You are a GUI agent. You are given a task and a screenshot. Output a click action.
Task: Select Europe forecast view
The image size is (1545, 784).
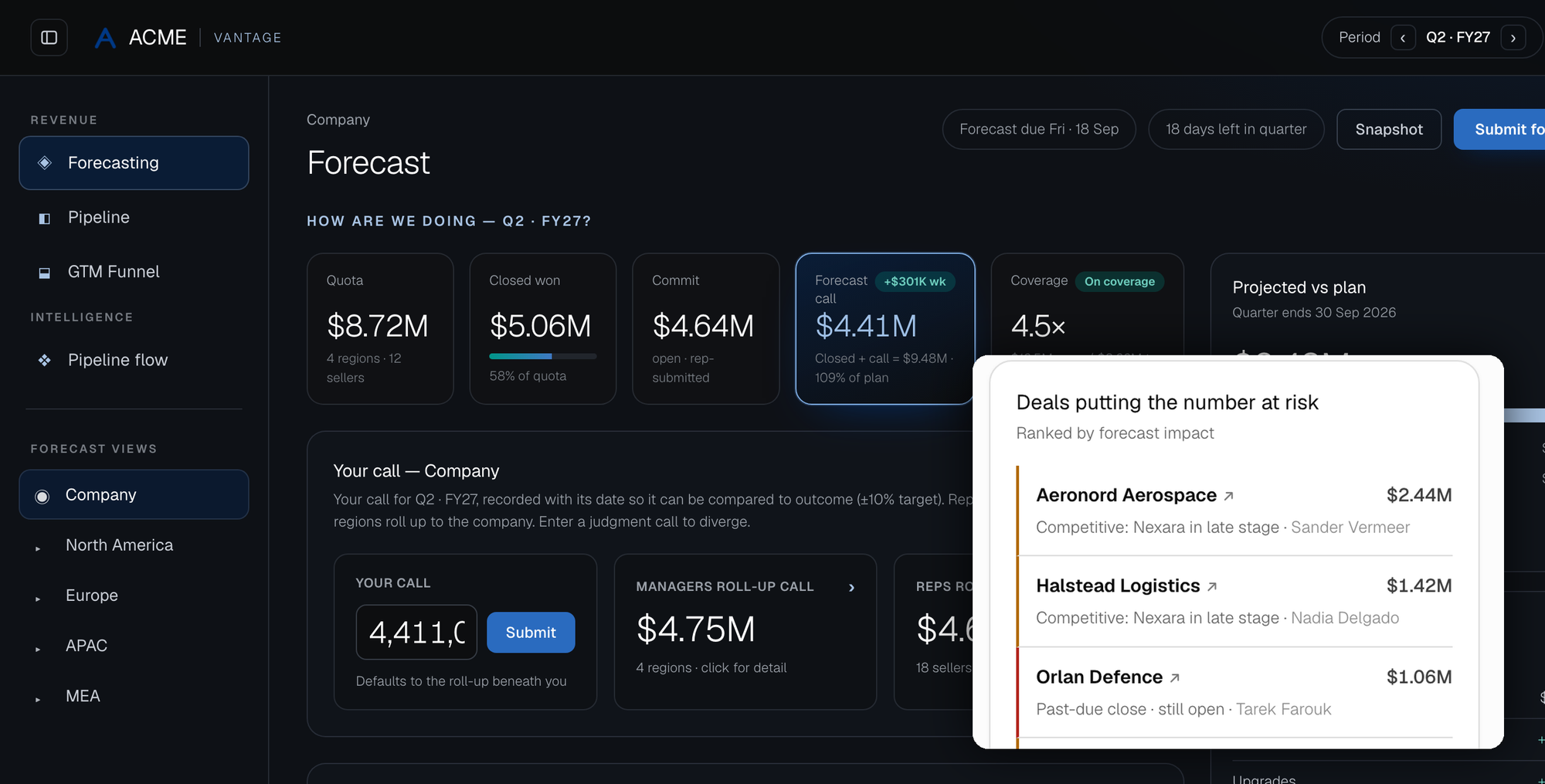(92, 596)
